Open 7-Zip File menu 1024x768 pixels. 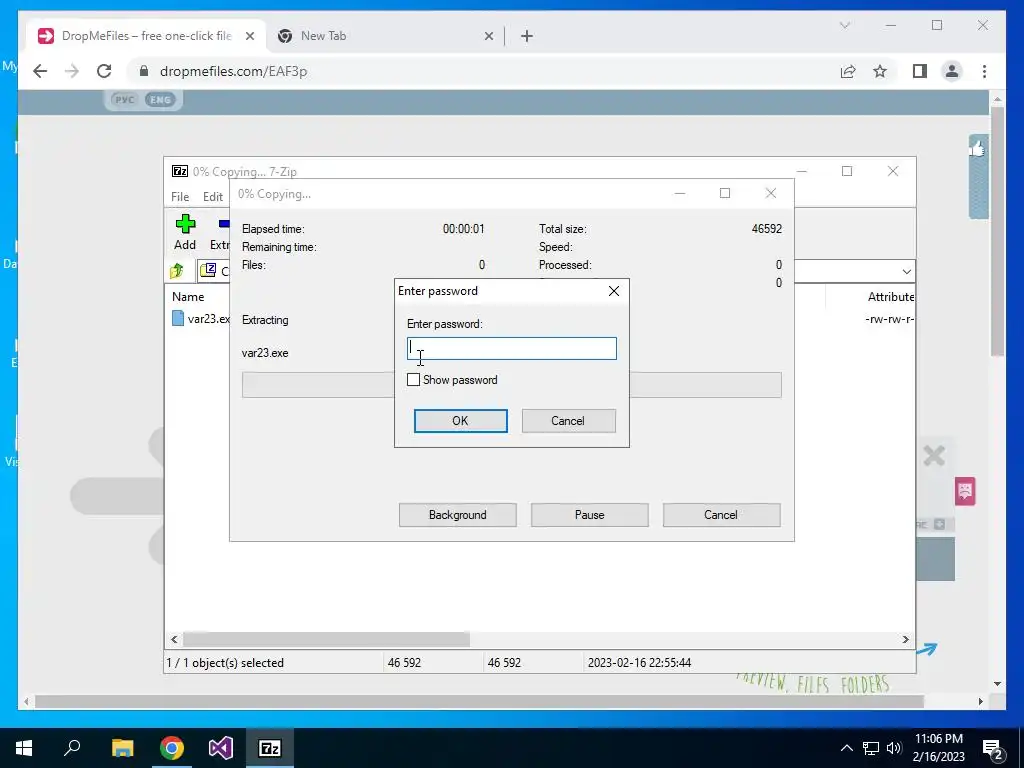pyautogui.click(x=180, y=197)
